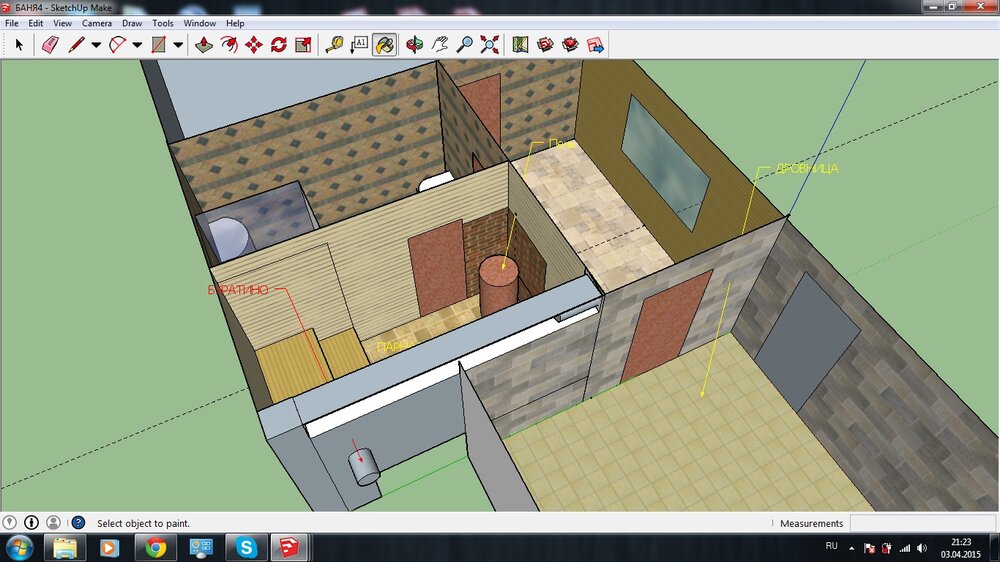
Task: Click the SketchUp taskbar button
Action: click(290, 547)
